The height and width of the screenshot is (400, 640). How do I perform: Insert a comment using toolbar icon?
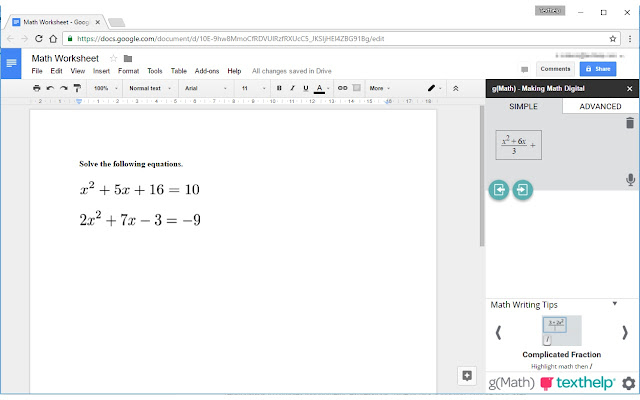(356, 88)
